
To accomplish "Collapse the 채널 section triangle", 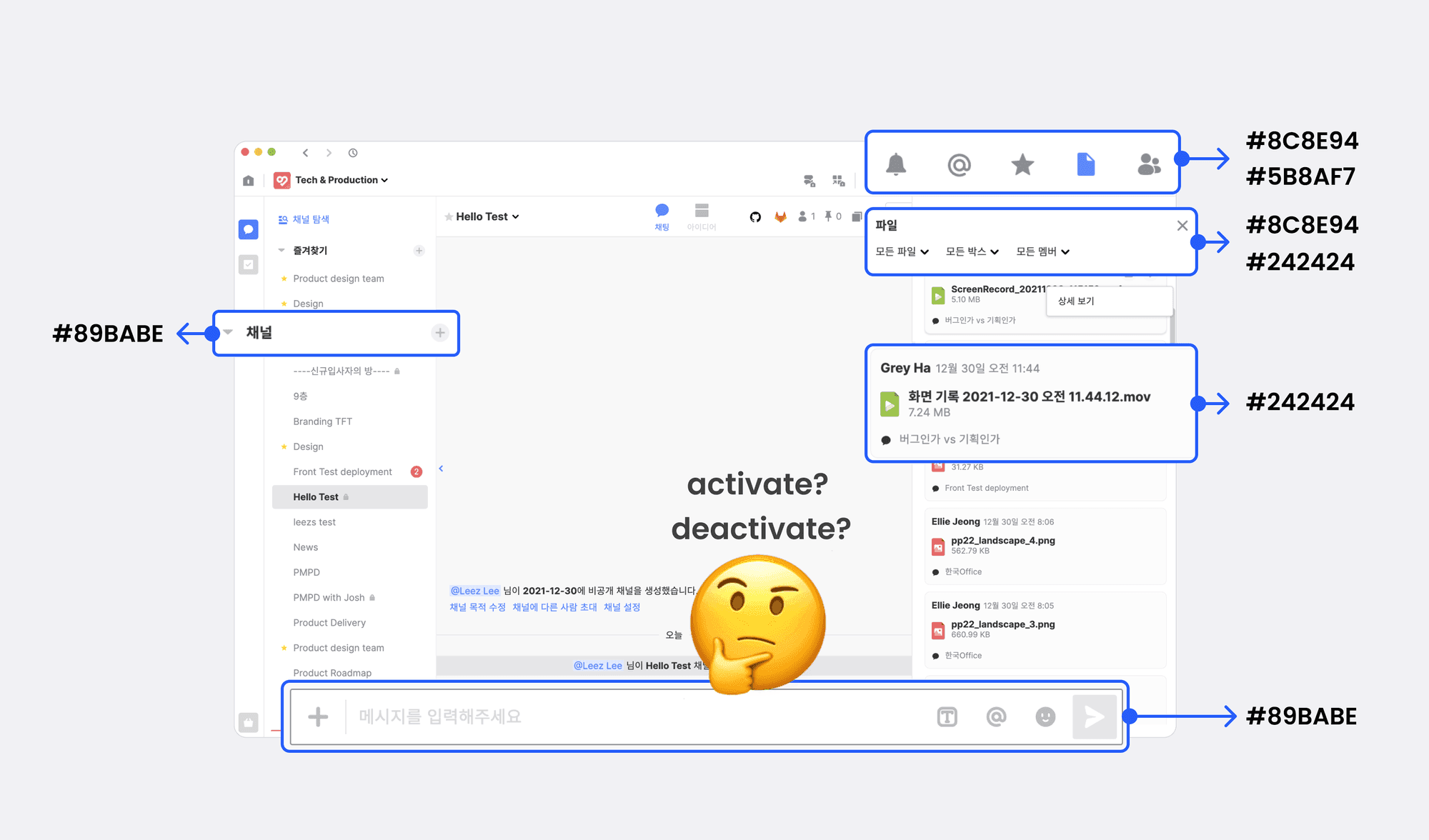I will pyautogui.click(x=229, y=332).
